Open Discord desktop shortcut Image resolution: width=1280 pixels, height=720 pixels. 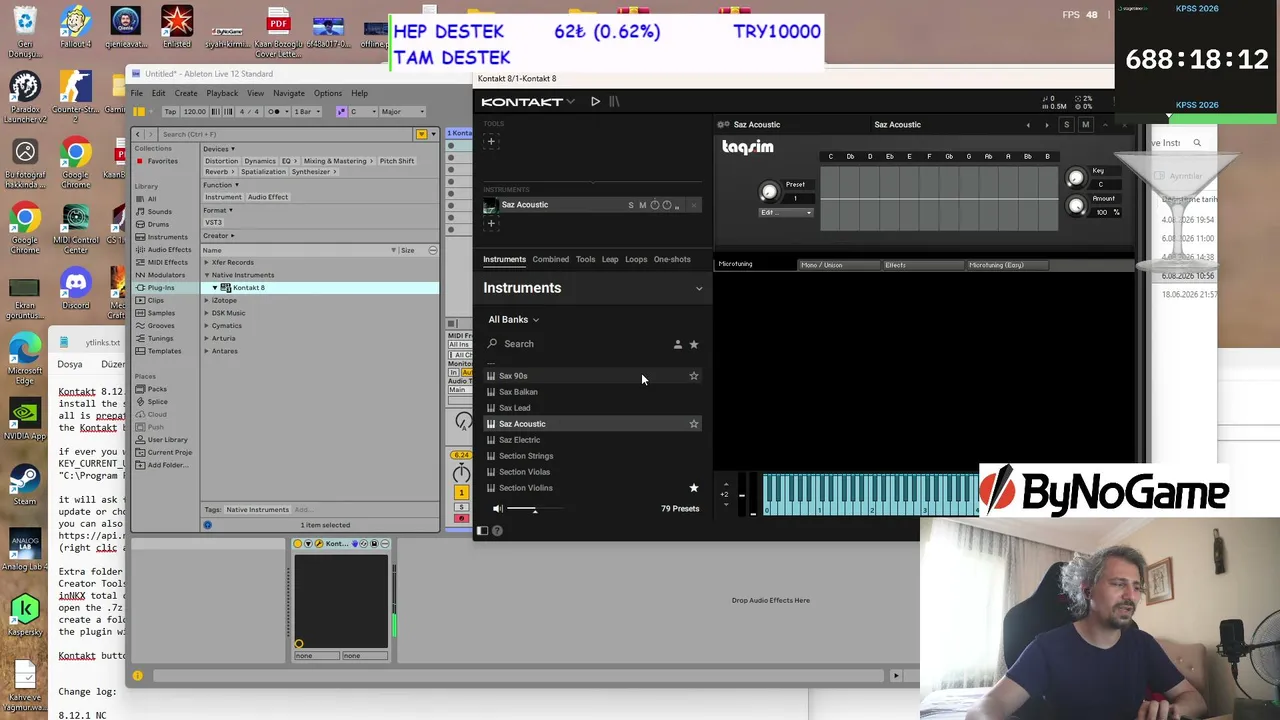point(75,288)
